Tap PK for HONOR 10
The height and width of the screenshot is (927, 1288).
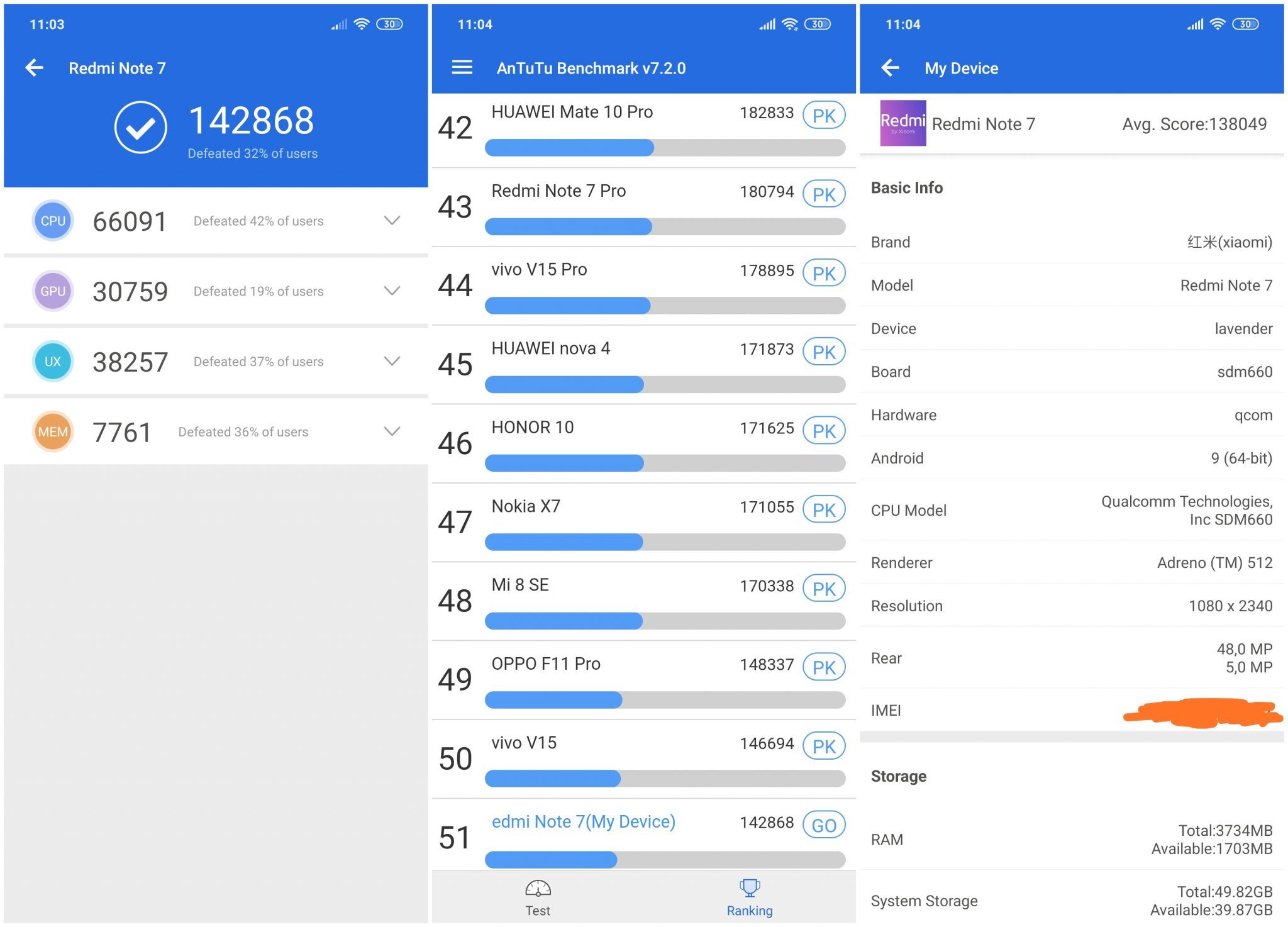click(824, 431)
